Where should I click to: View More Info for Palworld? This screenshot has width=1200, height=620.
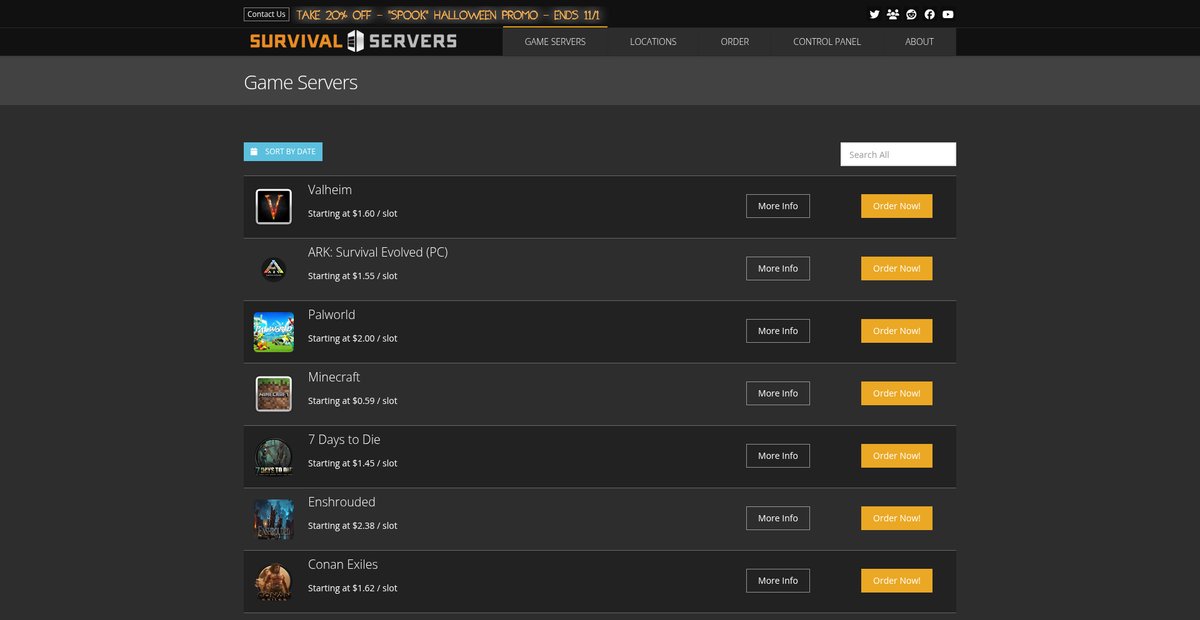click(x=778, y=331)
